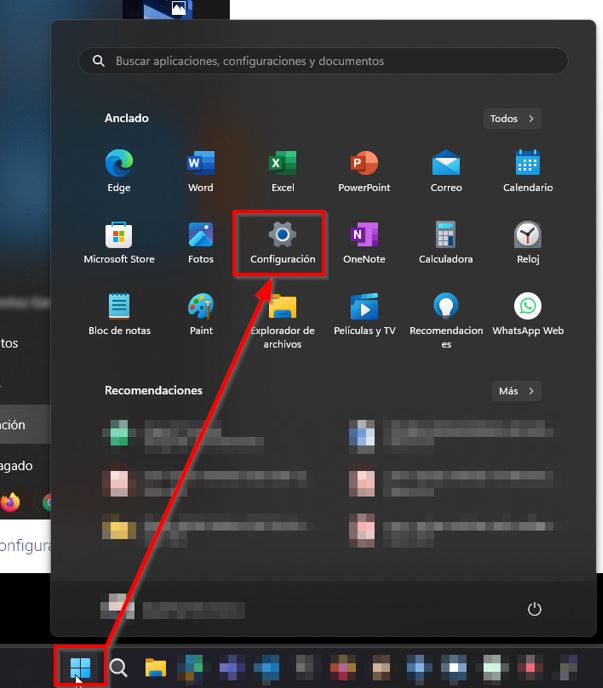Screen dimensions: 603x688
Task: Launch the Paint app
Action: pyautogui.click(x=201, y=313)
